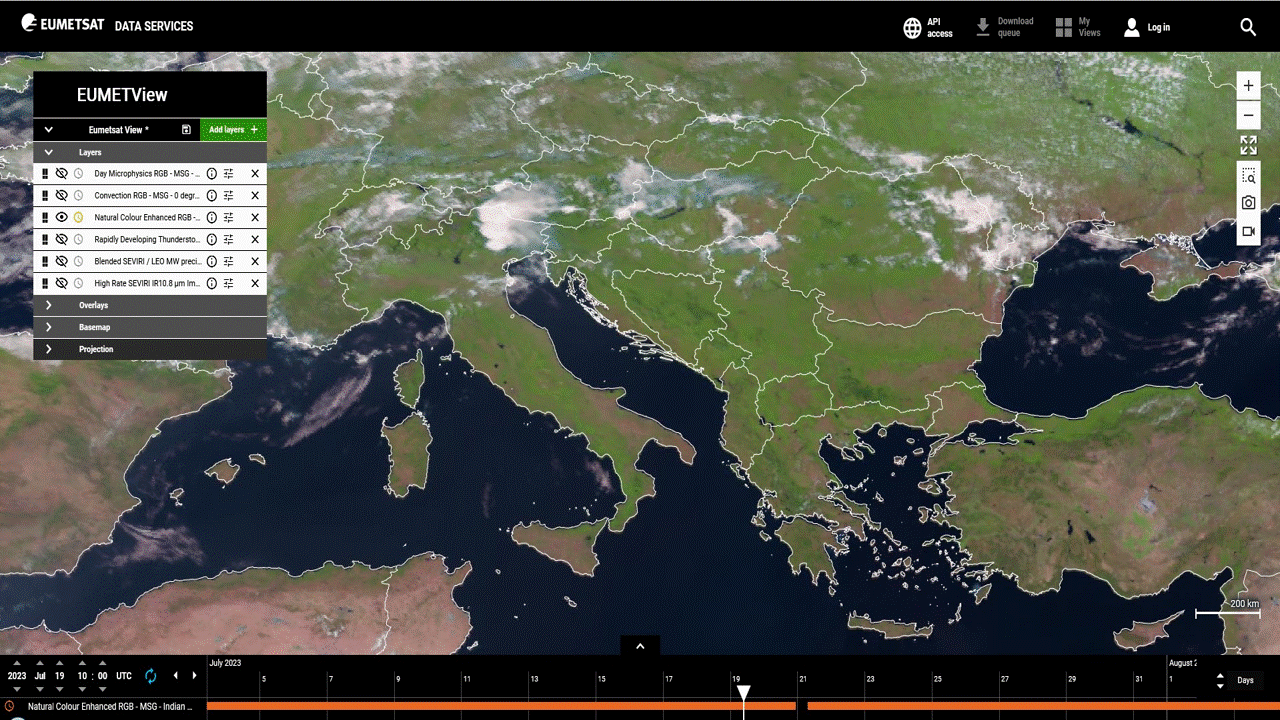Image resolution: width=1280 pixels, height=720 pixels.
Task: Activate the area zoom selection tool
Action: coord(1248,176)
